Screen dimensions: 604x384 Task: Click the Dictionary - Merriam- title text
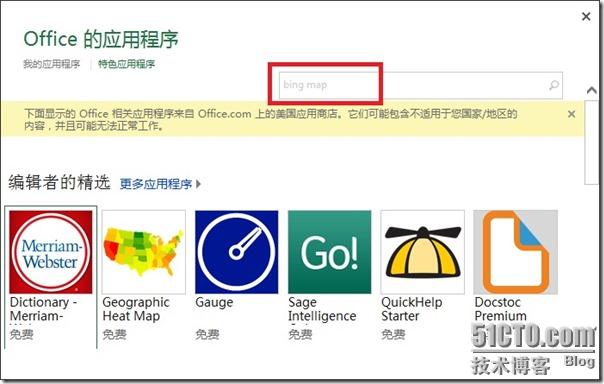click(44, 309)
